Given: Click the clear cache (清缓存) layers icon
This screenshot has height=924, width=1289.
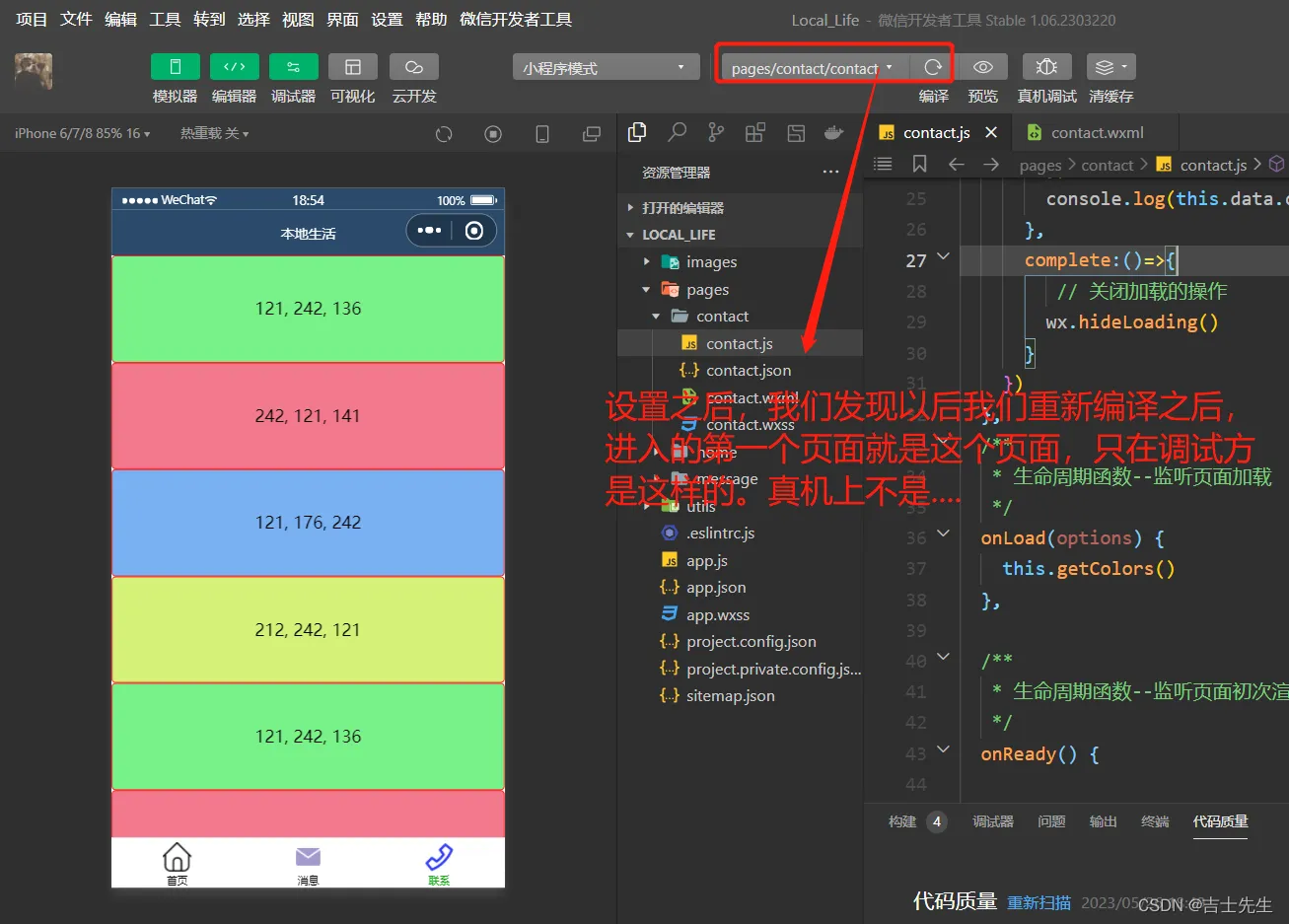Looking at the screenshot, I should (x=1110, y=67).
